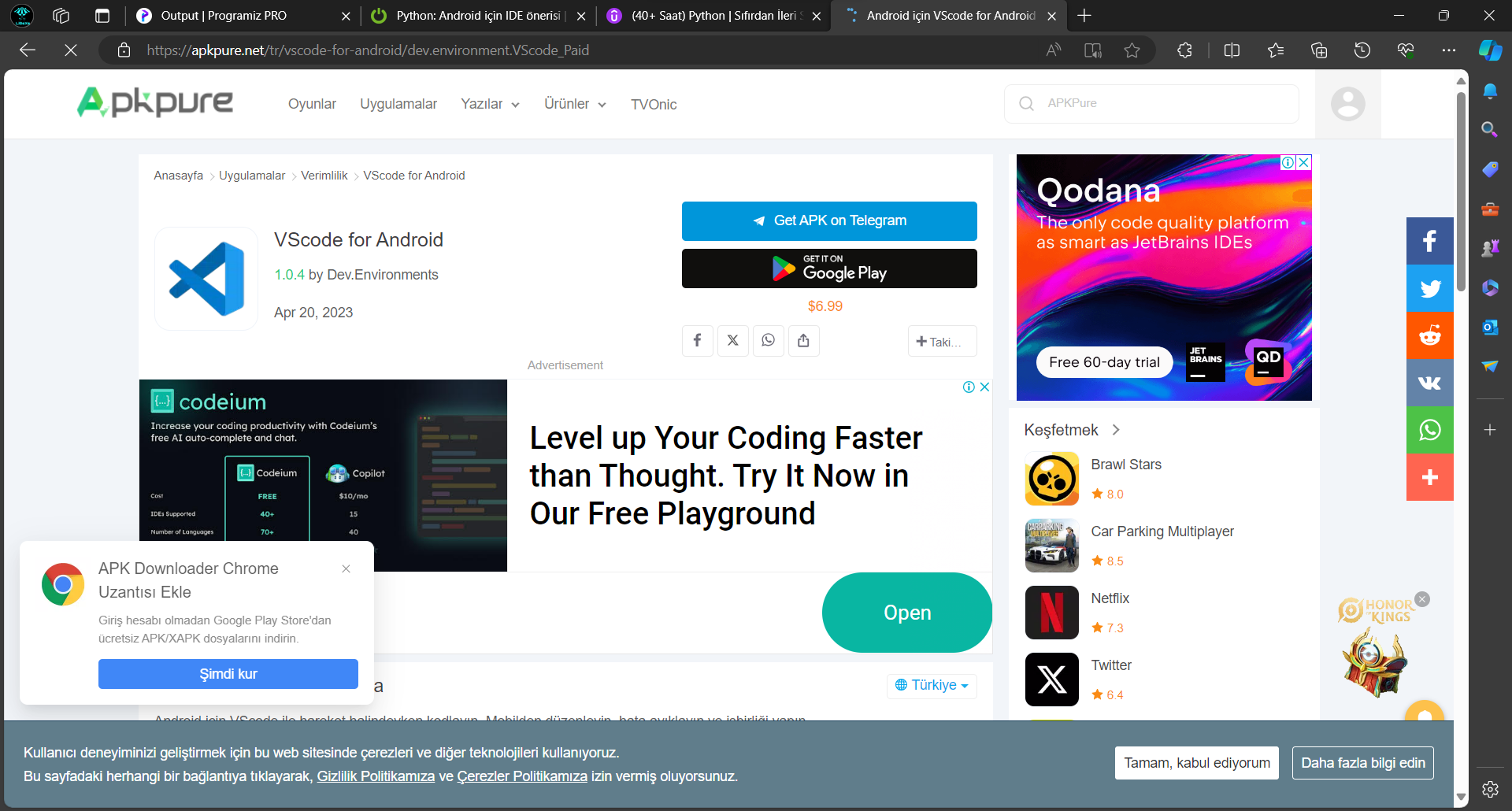Open Edge Copilot sidebar icon
Screen dimensions: 1512x811
(1490, 50)
